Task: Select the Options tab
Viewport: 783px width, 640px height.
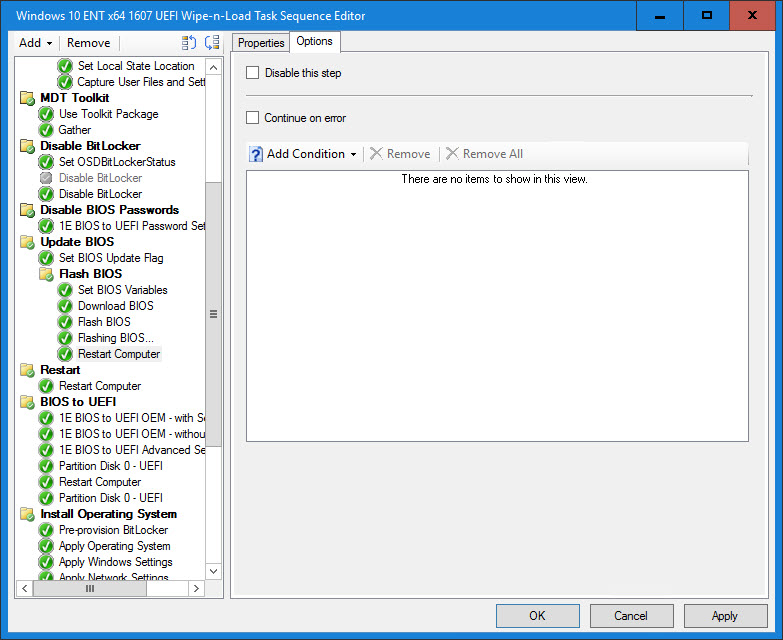Action: pos(315,42)
